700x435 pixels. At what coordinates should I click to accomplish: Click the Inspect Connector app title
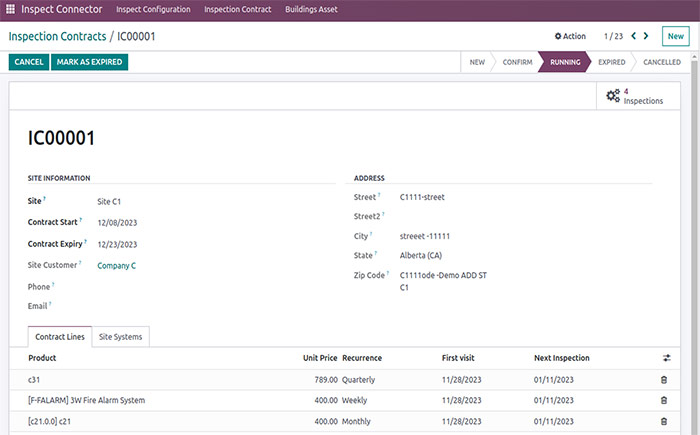tap(62, 9)
